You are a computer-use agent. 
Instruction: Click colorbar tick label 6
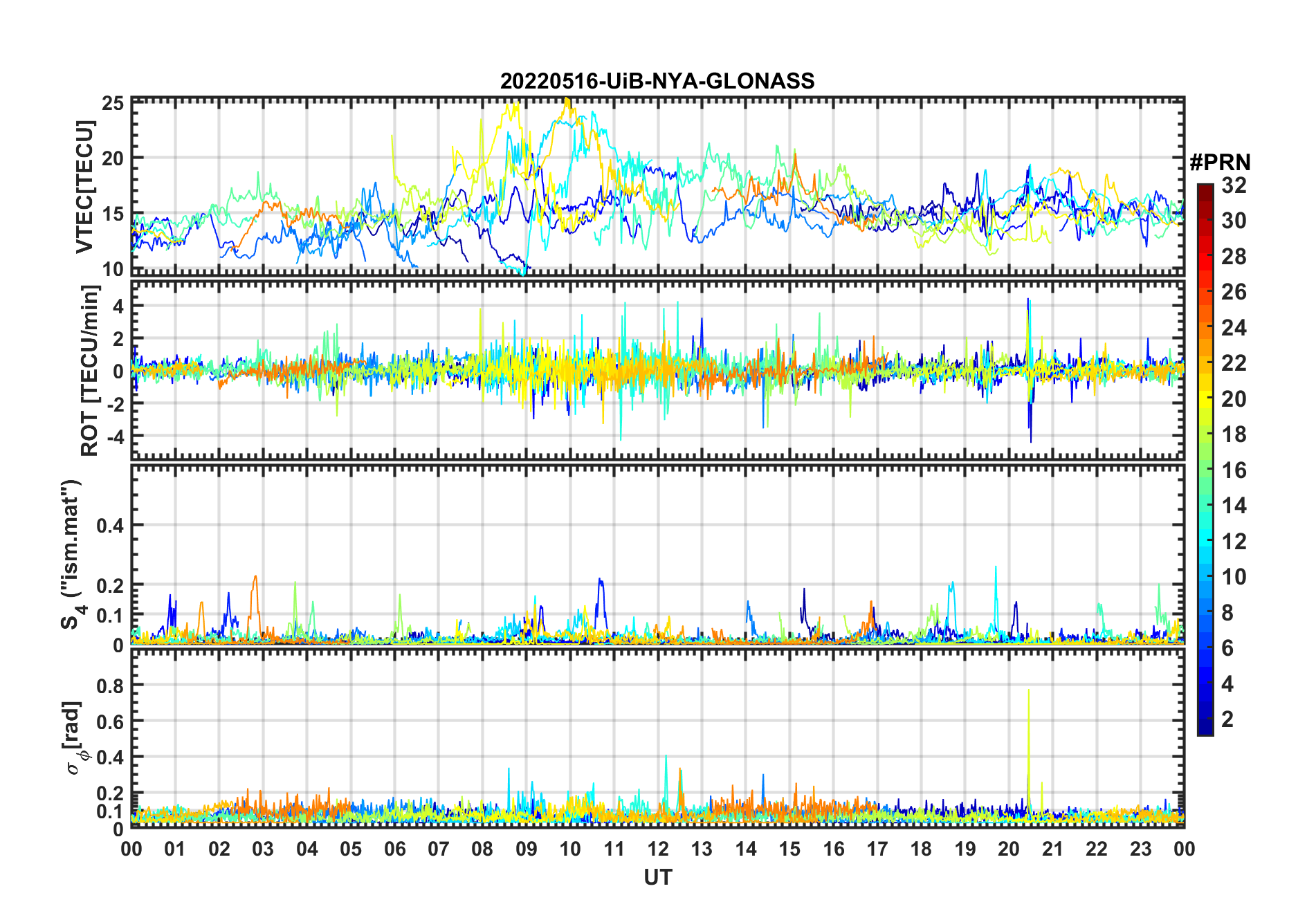click(1227, 648)
